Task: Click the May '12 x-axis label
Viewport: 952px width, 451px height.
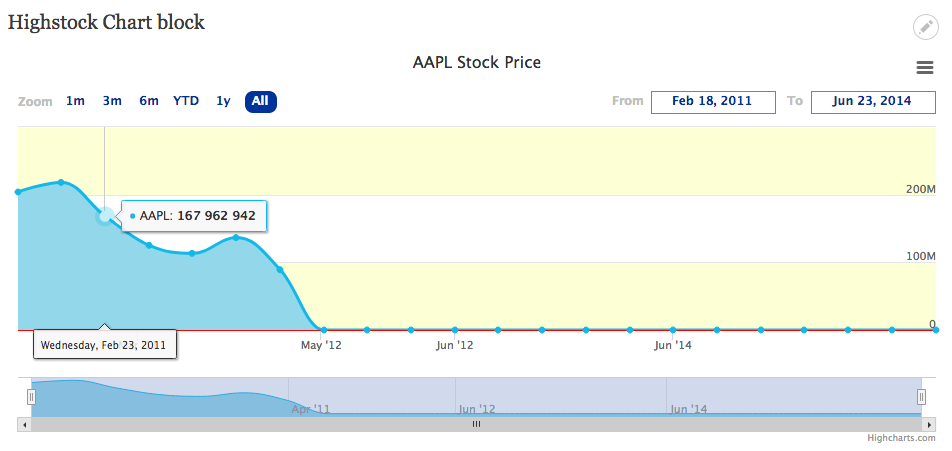Action: 321,345
